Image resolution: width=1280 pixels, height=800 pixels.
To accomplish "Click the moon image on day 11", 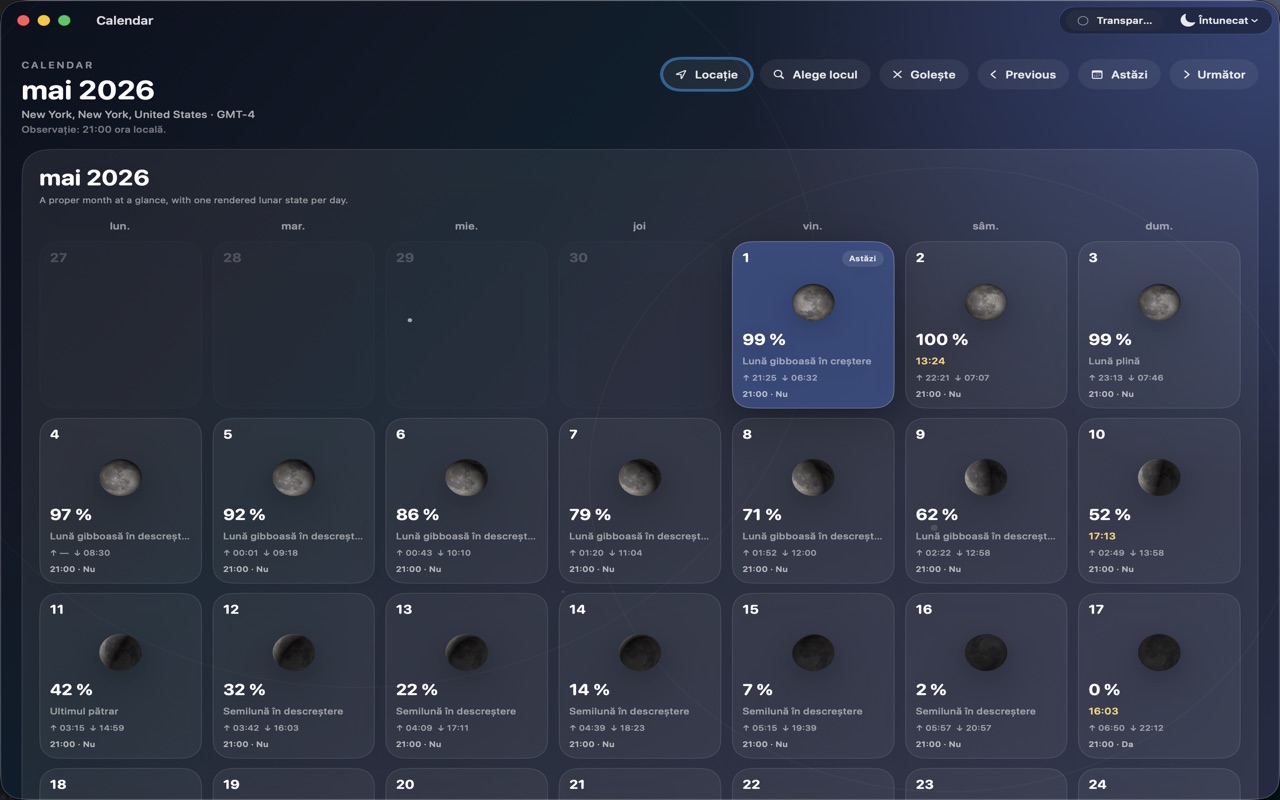I will (x=120, y=652).
